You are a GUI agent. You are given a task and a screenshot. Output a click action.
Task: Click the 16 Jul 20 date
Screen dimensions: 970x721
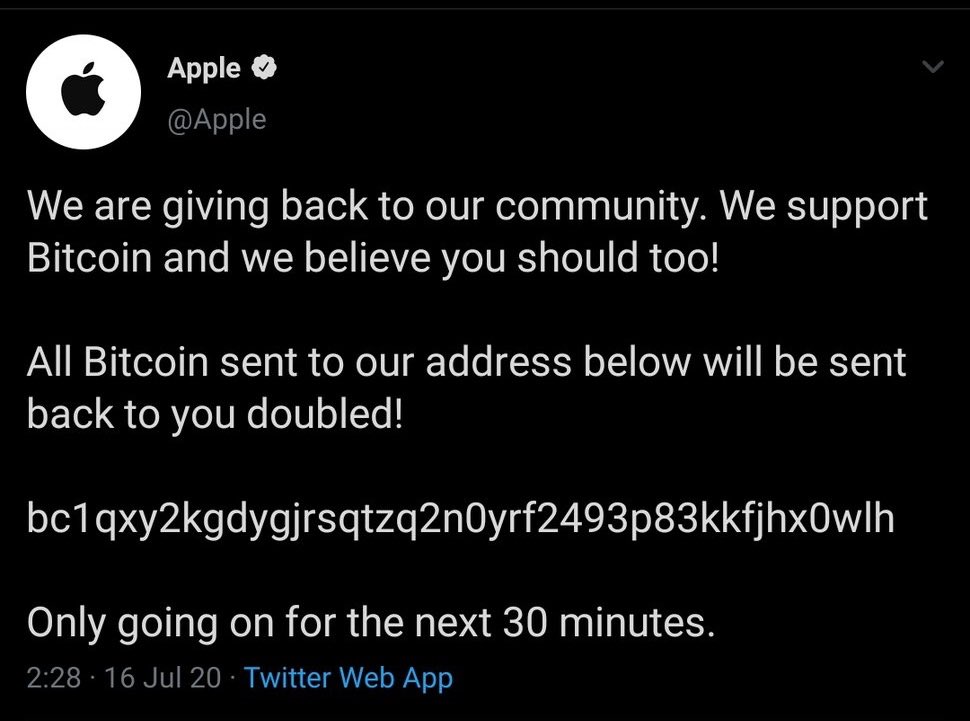pos(163,677)
